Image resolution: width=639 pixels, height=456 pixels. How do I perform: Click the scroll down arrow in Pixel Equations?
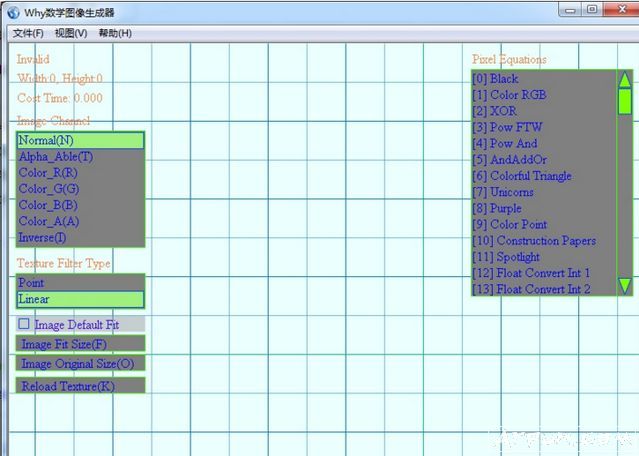tap(624, 286)
